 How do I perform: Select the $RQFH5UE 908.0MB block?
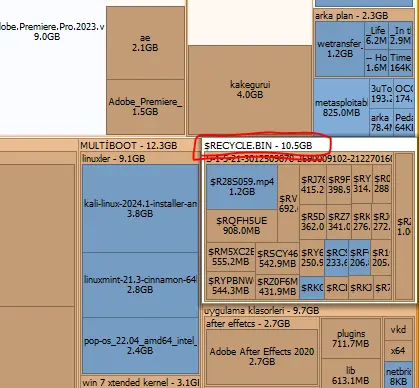tap(242, 226)
